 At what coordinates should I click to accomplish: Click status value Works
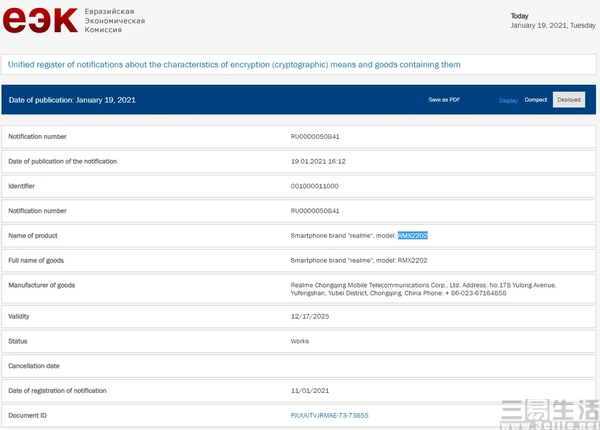[x=300, y=341]
